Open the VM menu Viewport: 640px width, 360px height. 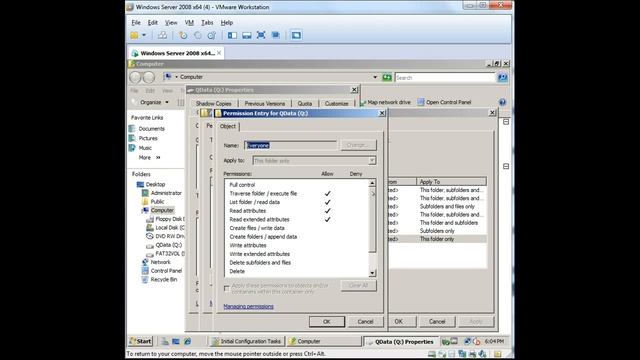189,22
